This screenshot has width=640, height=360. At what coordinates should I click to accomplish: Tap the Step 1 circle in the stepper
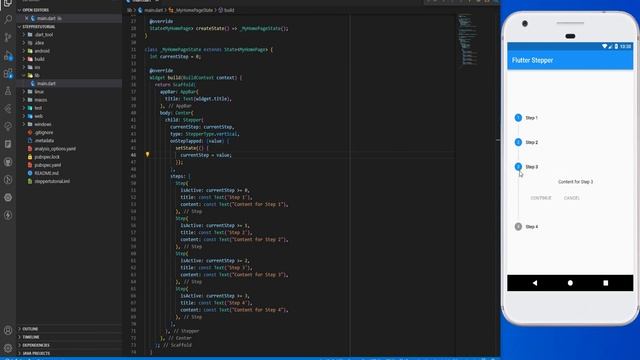click(x=518, y=118)
